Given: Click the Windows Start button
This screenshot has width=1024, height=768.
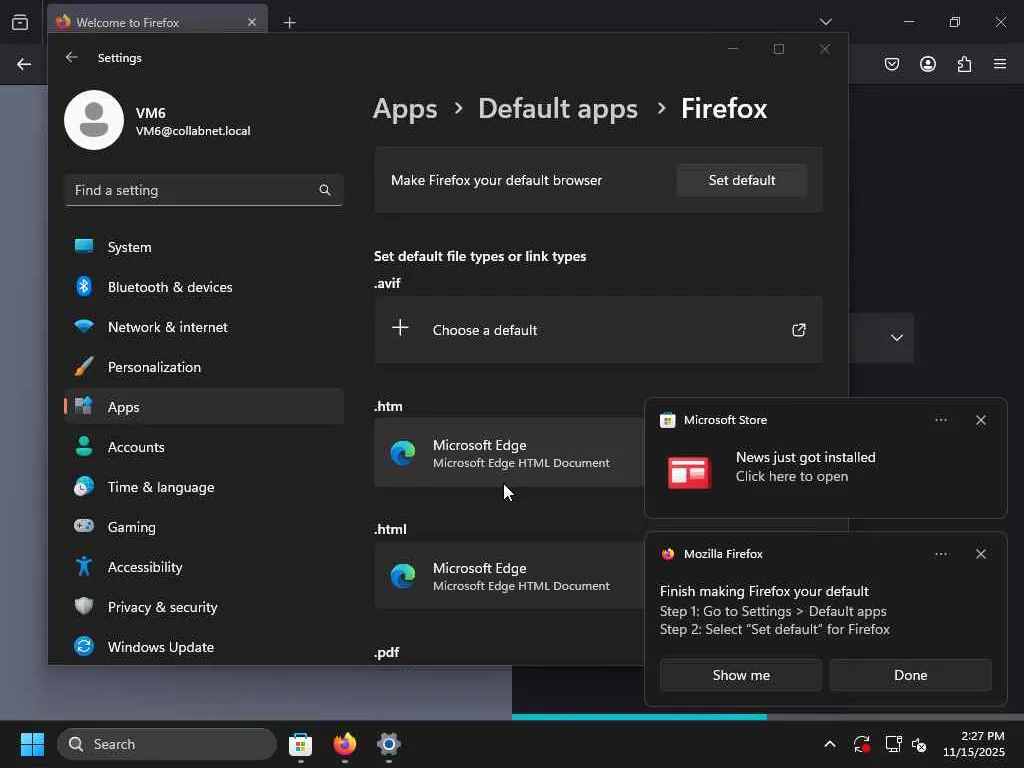Looking at the screenshot, I should (32, 744).
